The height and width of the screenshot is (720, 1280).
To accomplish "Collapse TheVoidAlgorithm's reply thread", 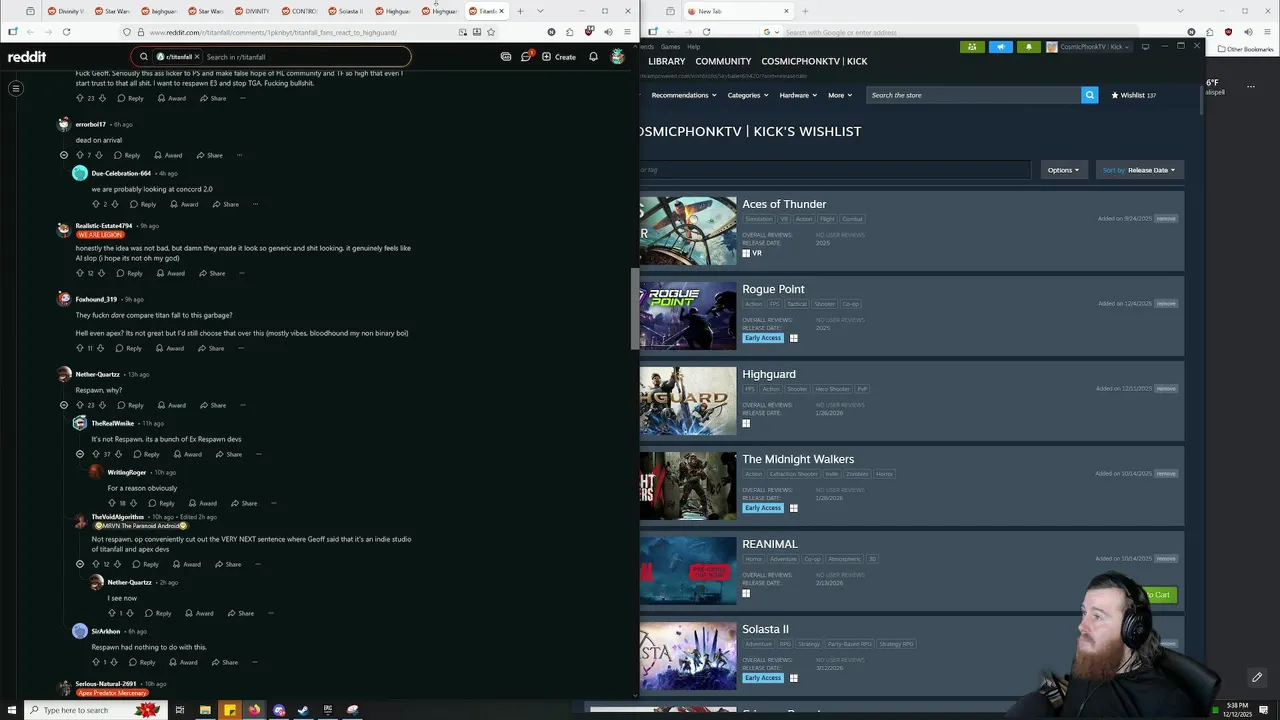I will click(x=80, y=564).
